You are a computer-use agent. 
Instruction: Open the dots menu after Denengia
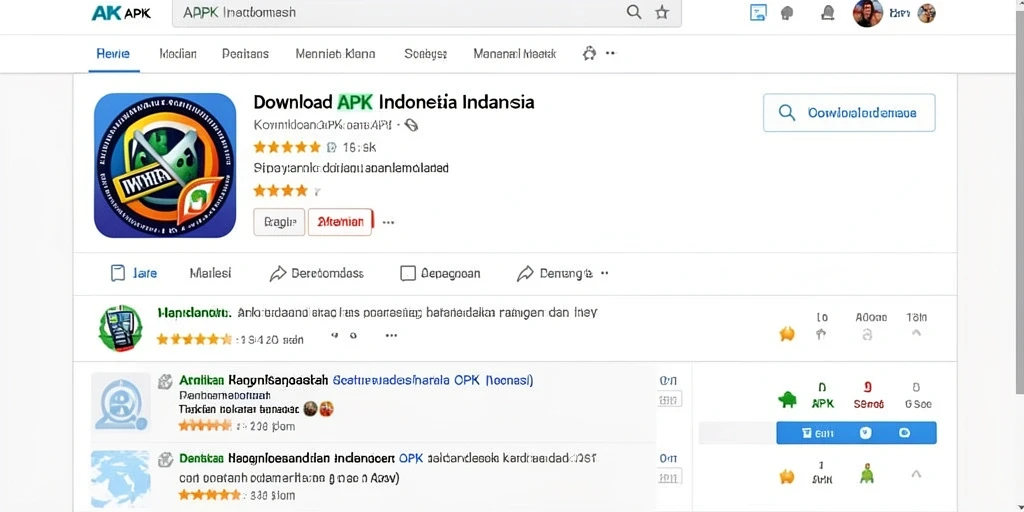[x=605, y=273]
